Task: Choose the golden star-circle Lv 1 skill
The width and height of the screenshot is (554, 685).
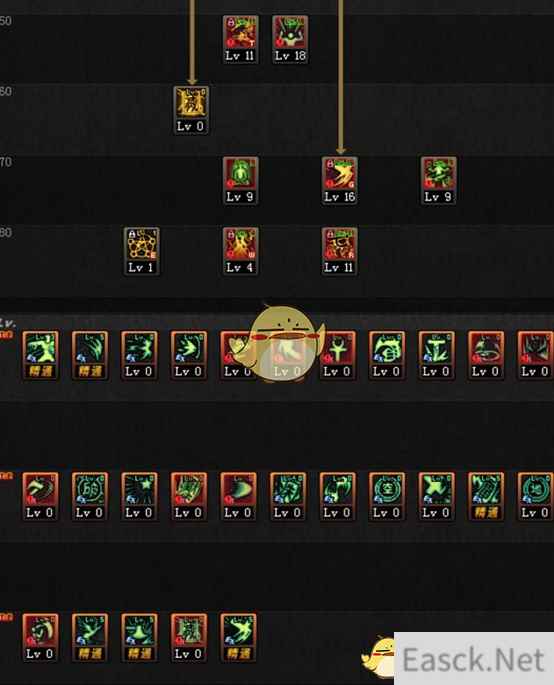Action: coord(142,251)
